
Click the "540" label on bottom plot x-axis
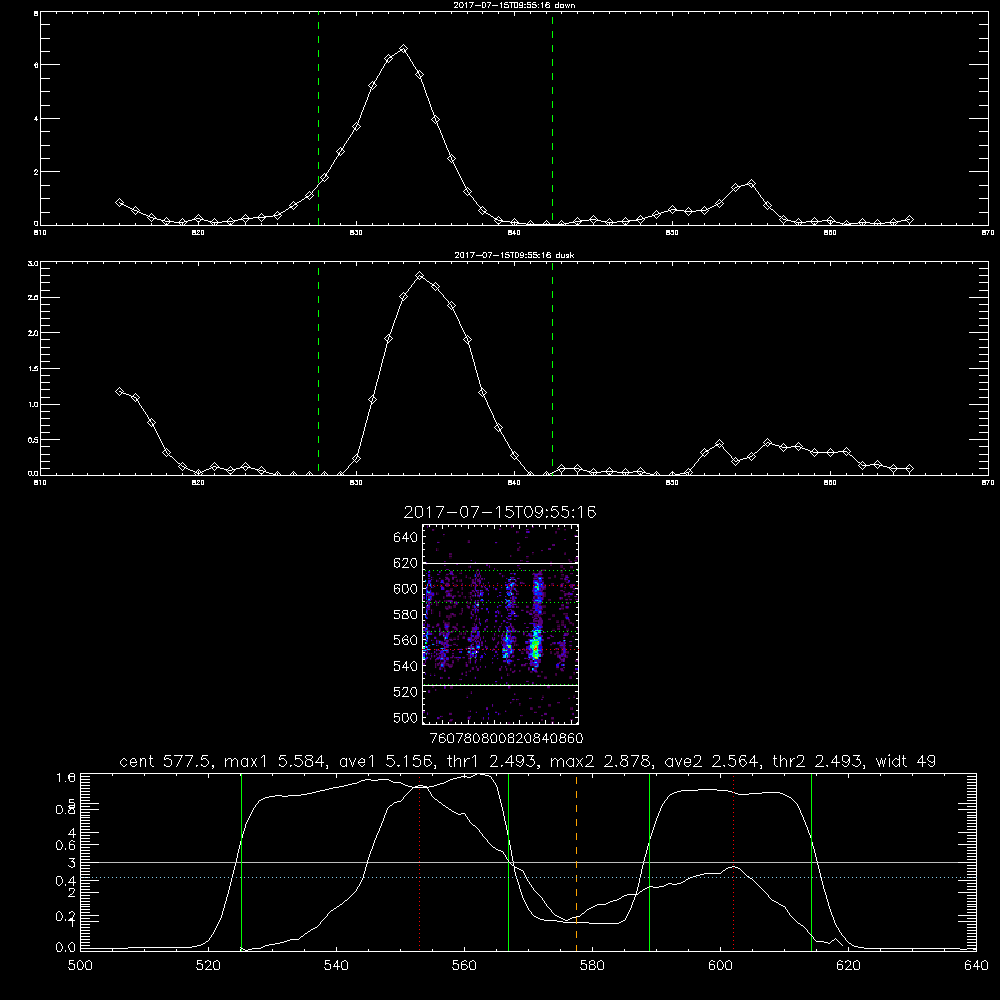[x=336, y=966]
